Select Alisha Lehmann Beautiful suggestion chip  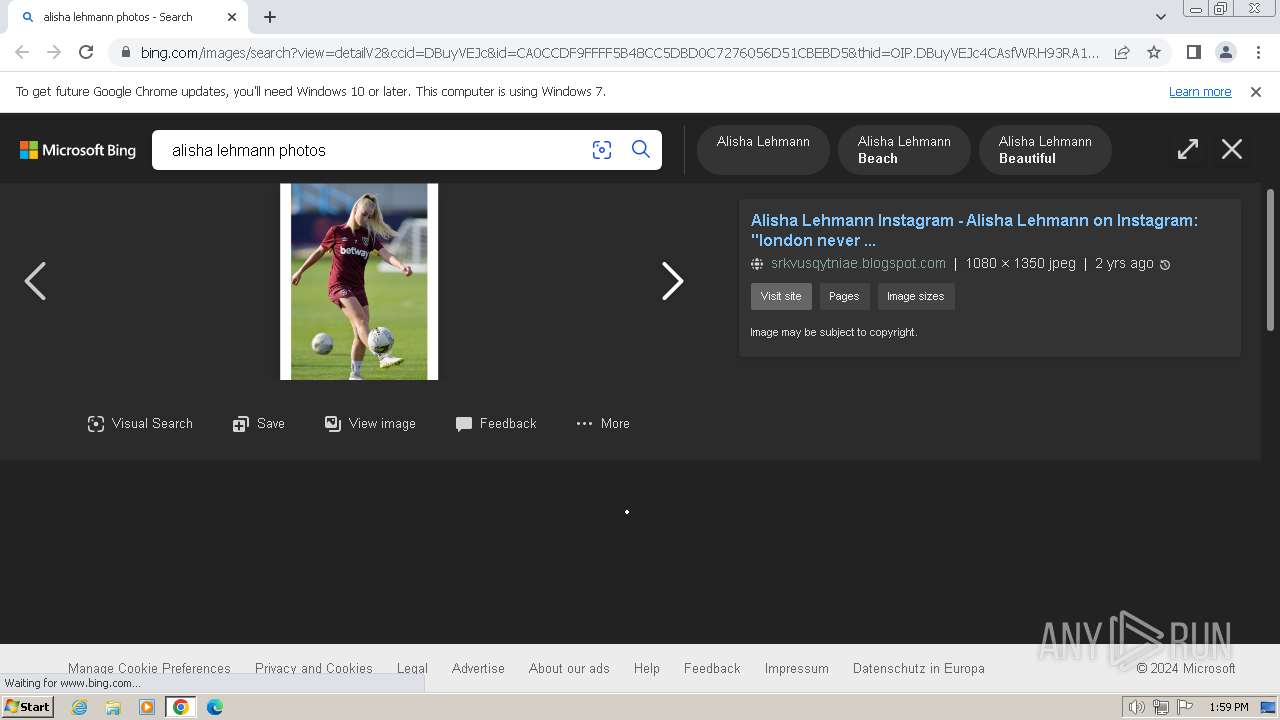click(x=1045, y=150)
